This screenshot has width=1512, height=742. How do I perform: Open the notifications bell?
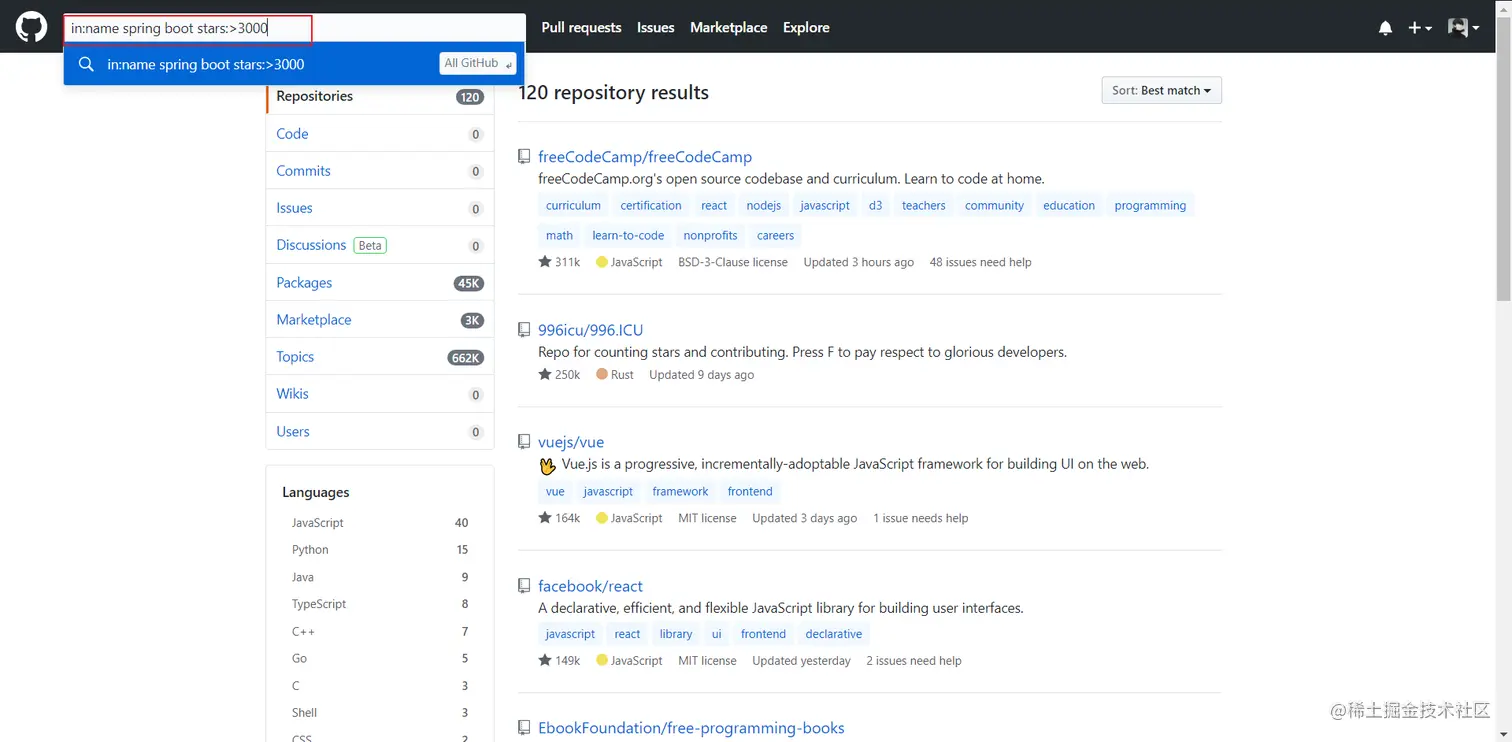pyautogui.click(x=1385, y=28)
